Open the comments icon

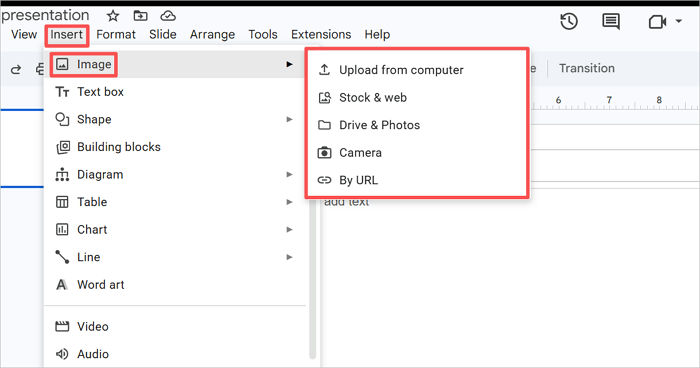[611, 21]
